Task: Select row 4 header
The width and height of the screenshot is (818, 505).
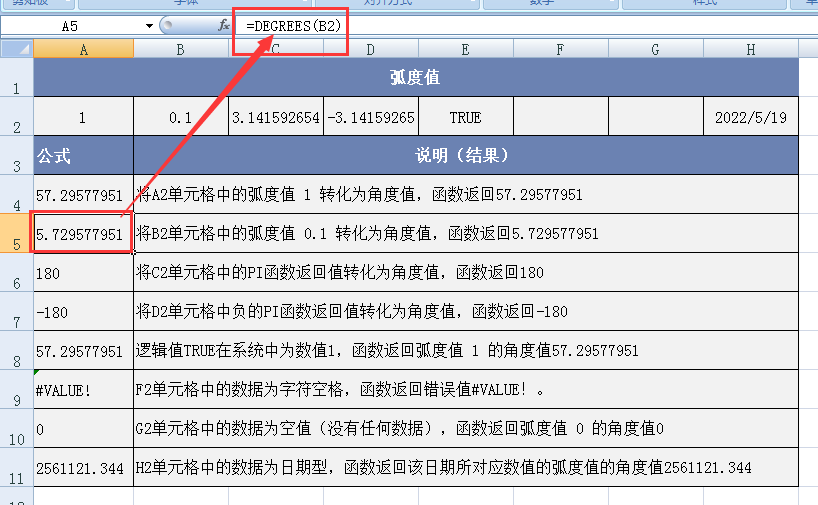Action: [x=17, y=194]
